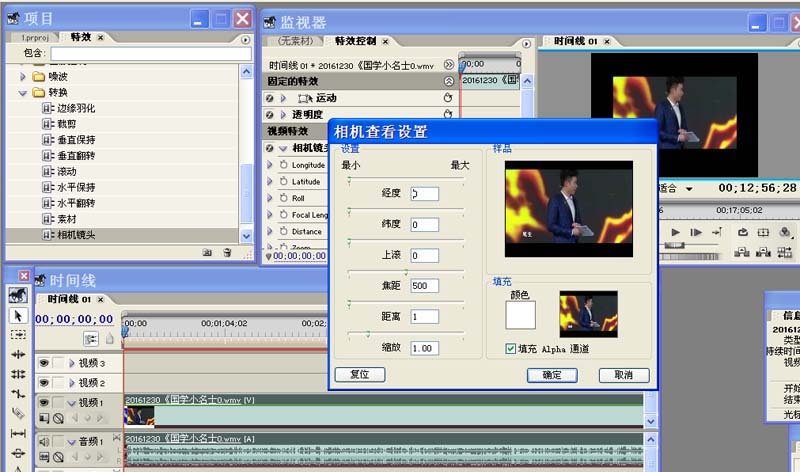
Task: Click the 焦距 focal length slider
Action: 406,272
